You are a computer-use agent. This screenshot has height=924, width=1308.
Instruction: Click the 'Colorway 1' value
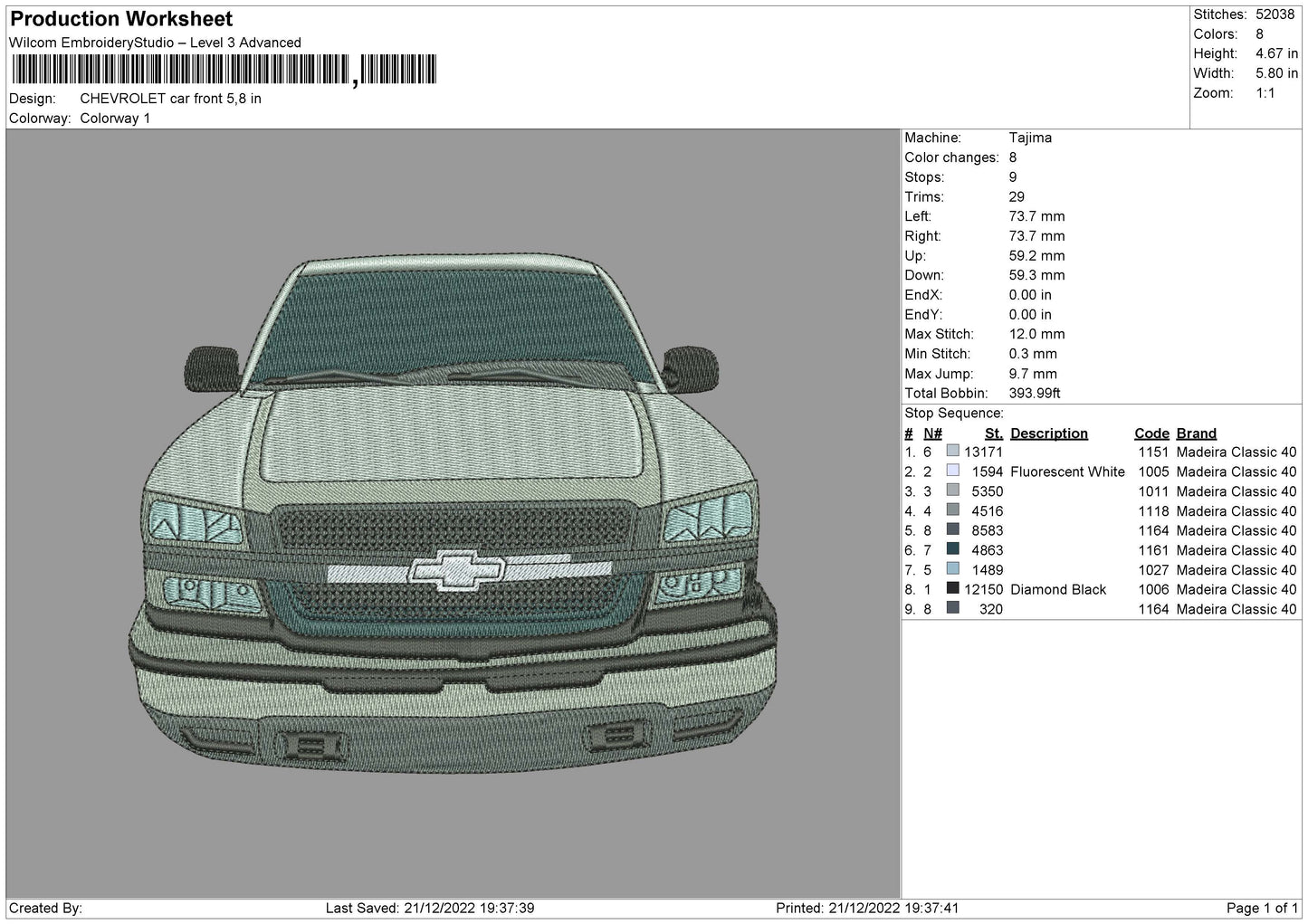pyautogui.click(x=115, y=119)
